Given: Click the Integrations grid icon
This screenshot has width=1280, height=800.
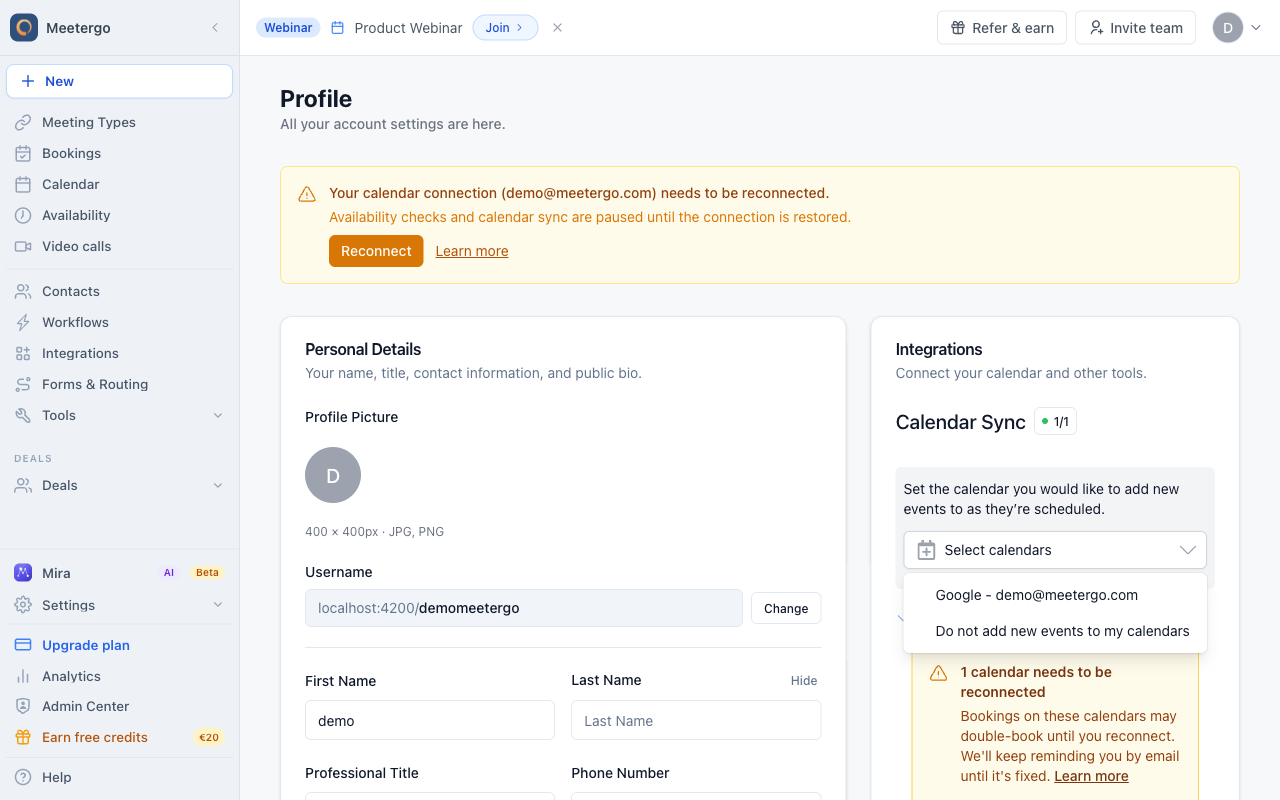Looking at the screenshot, I should click(23, 353).
